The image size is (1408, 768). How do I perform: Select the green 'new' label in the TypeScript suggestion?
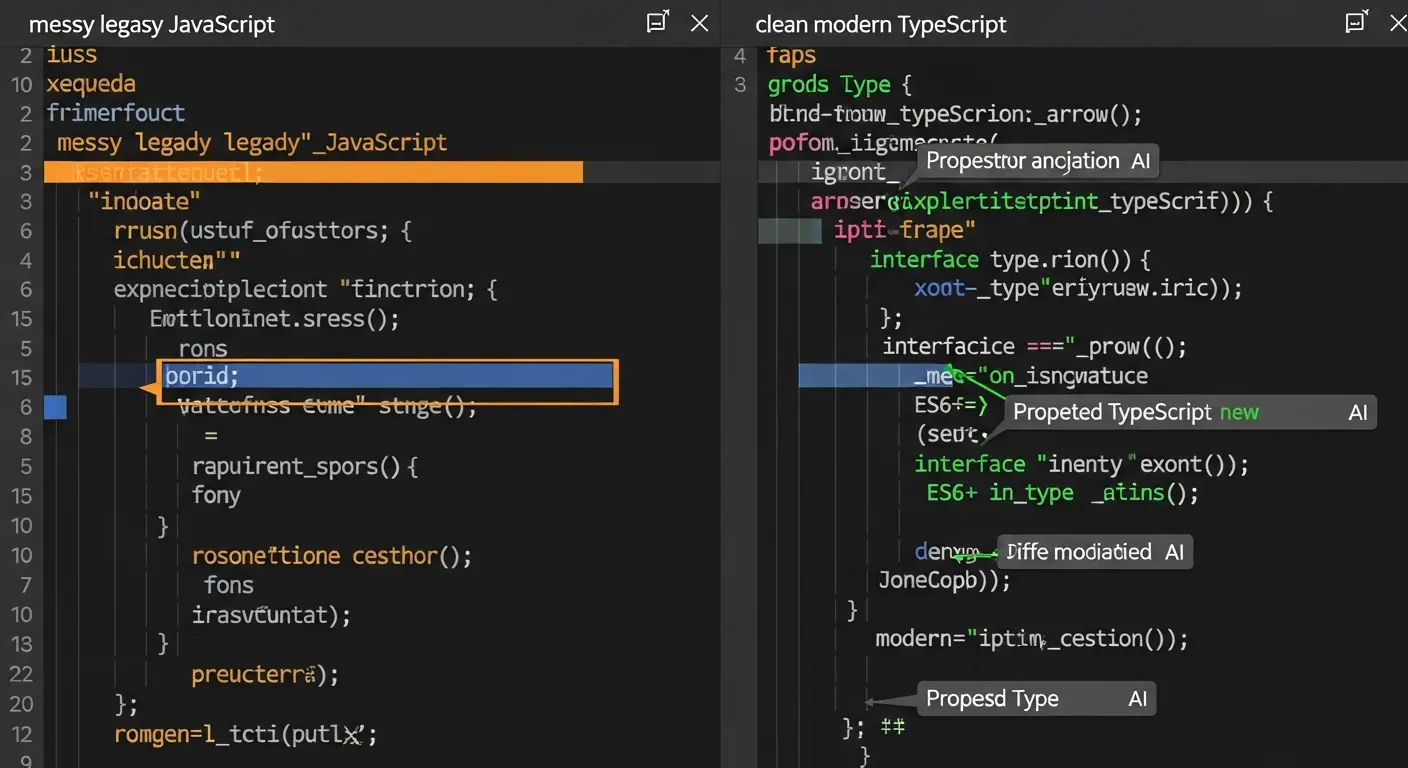pyautogui.click(x=1238, y=413)
